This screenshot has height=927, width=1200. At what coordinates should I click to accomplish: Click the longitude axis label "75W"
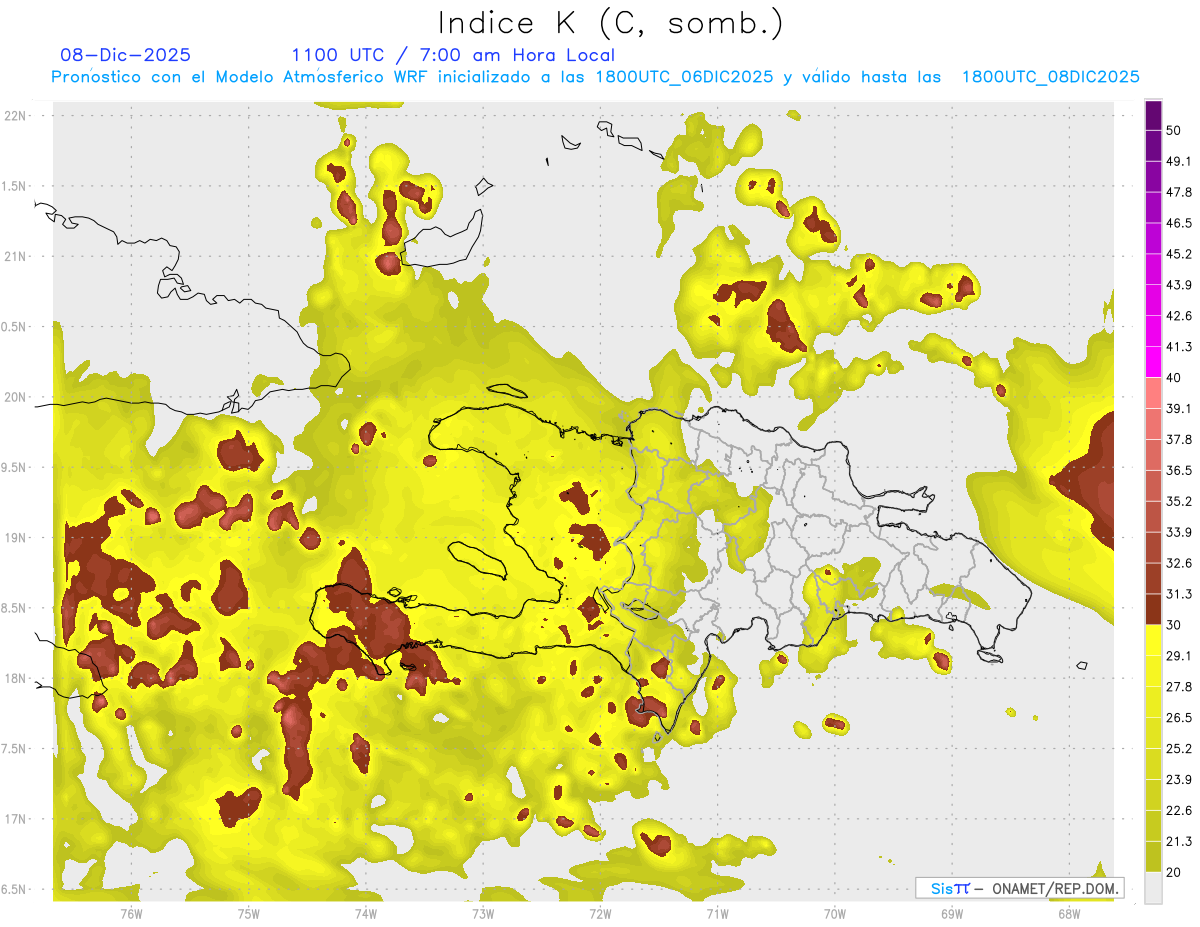click(x=249, y=914)
